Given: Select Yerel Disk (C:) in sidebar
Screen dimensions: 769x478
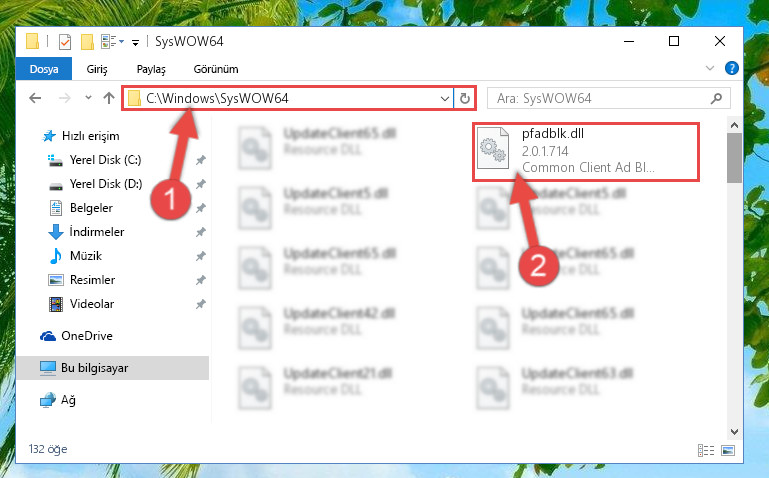Looking at the screenshot, I should (x=105, y=160).
